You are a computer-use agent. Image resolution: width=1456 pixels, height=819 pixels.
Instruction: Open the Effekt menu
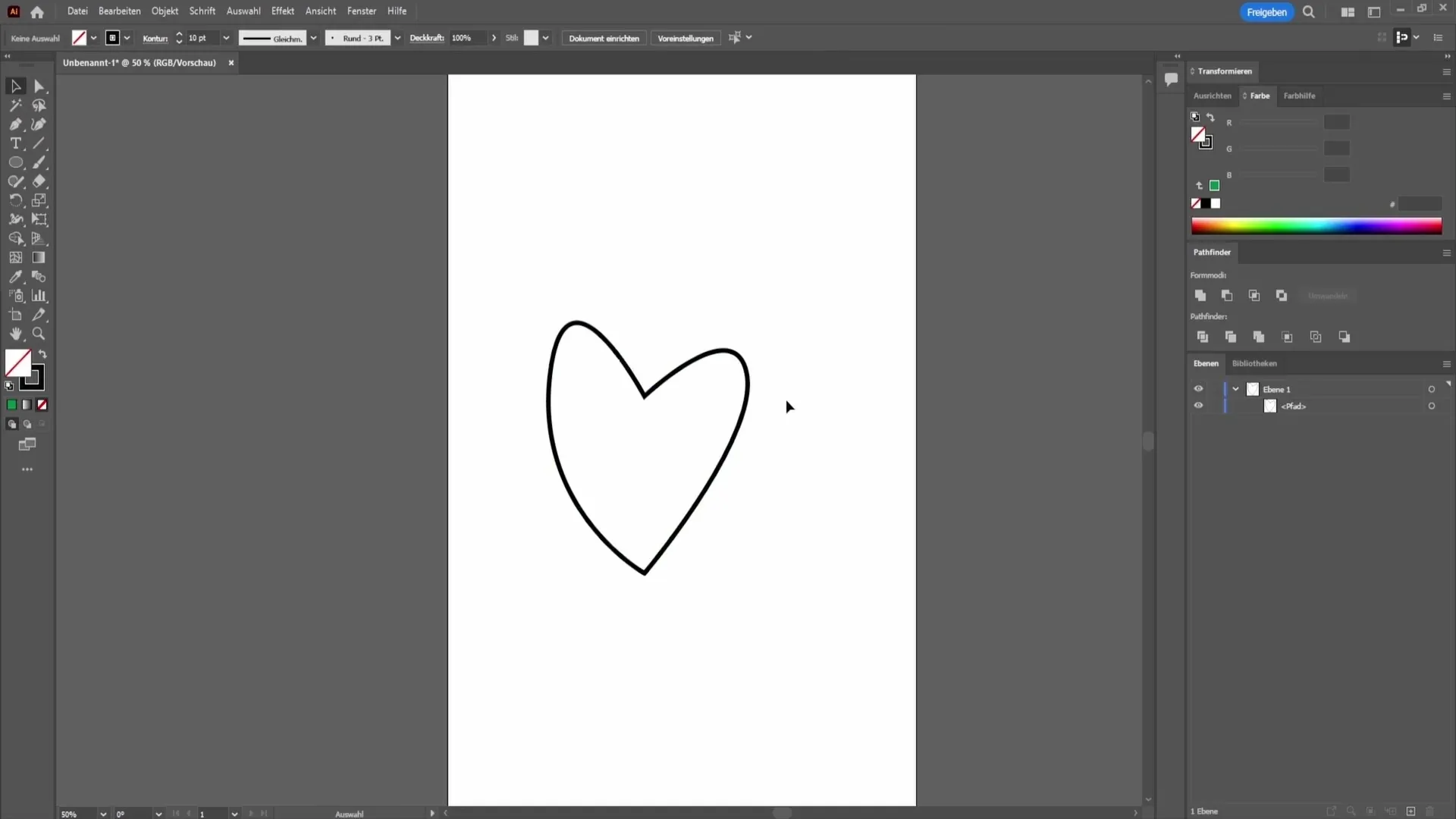283,11
